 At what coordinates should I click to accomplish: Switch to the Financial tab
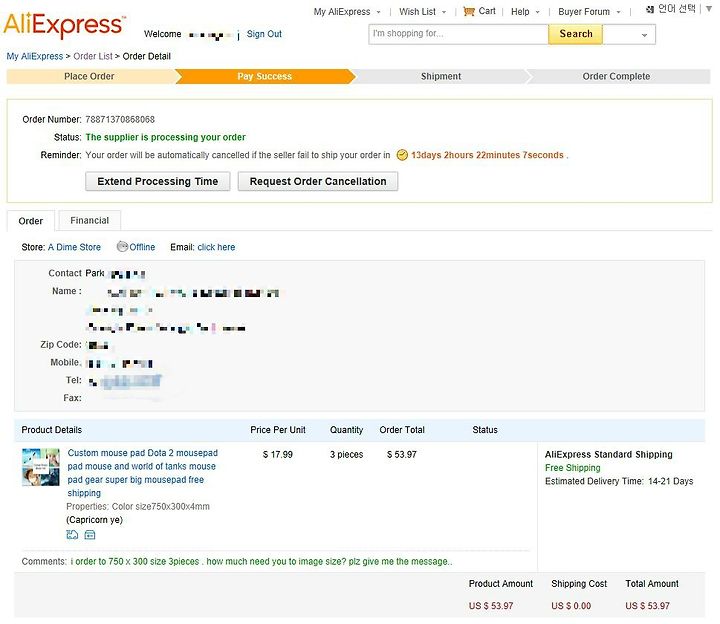pyautogui.click(x=90, y=220)
